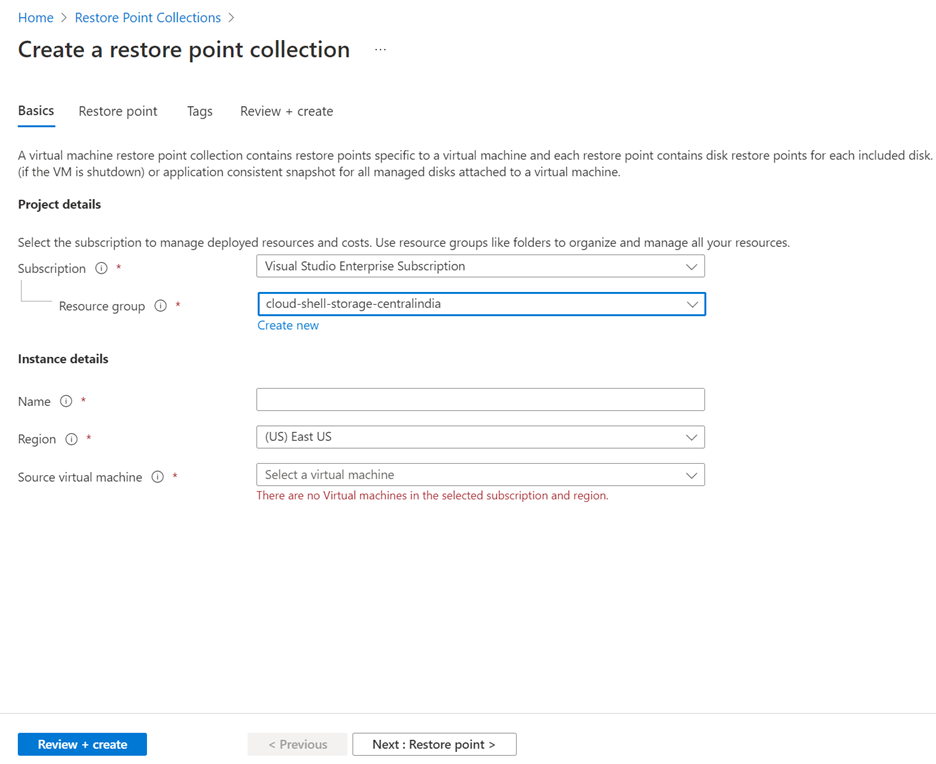Switch to the Tags tab
936x764 pixels.
point(199,111)
